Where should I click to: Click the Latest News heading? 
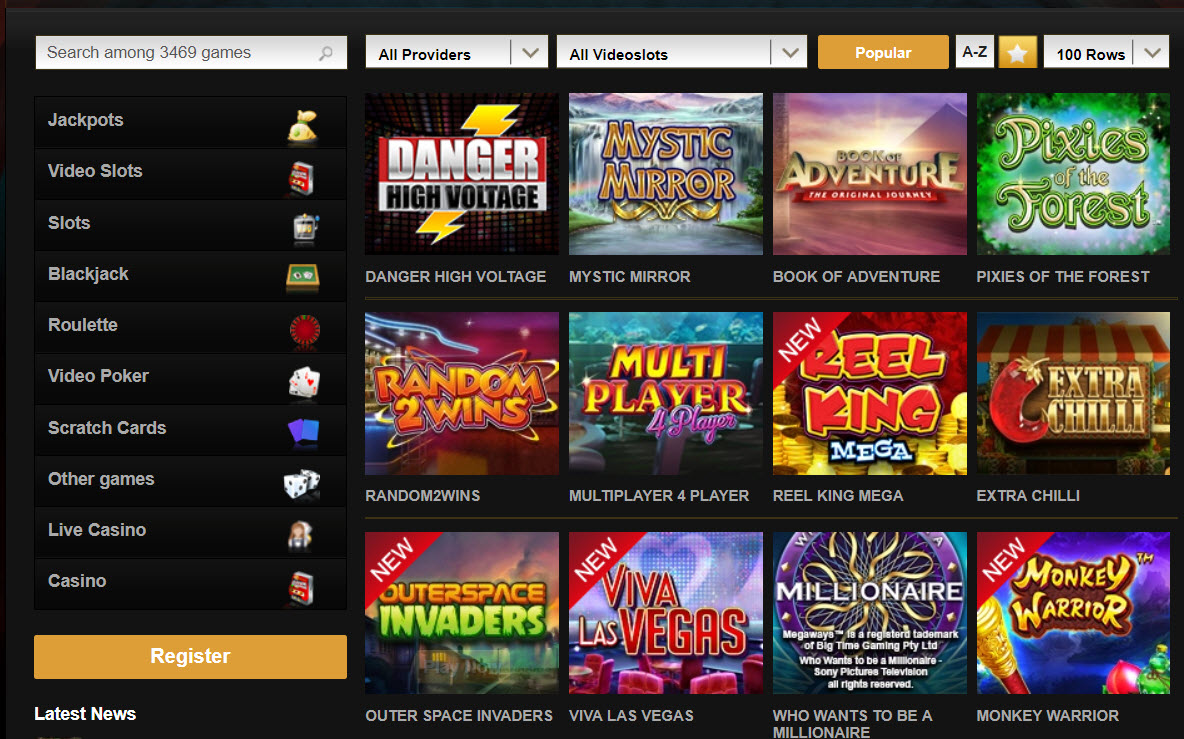coord(85,714)
